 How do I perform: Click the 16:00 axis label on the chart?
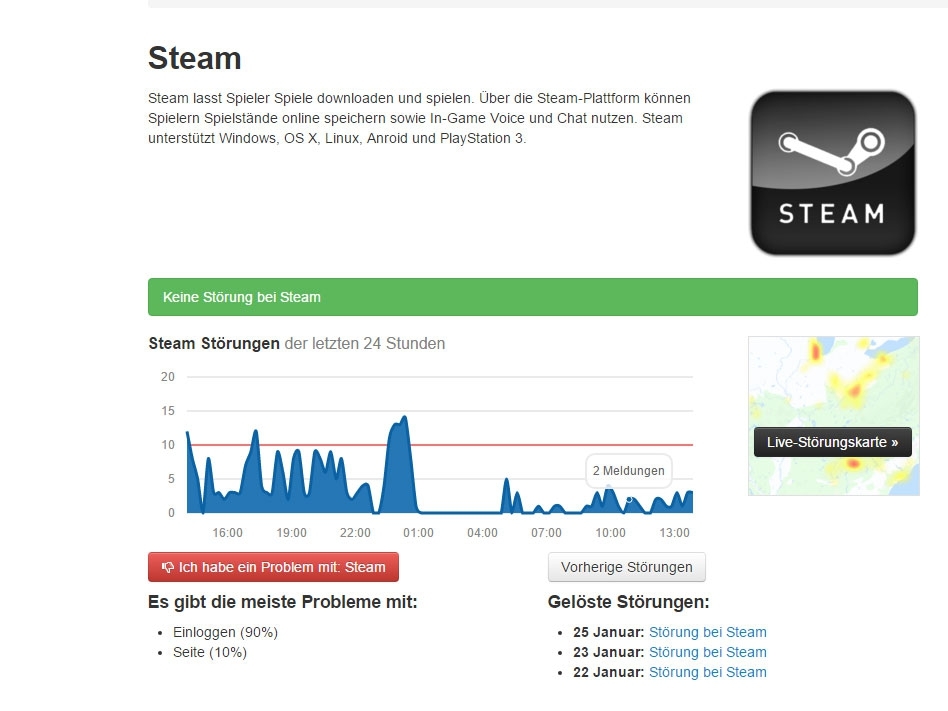pos(227,533)
